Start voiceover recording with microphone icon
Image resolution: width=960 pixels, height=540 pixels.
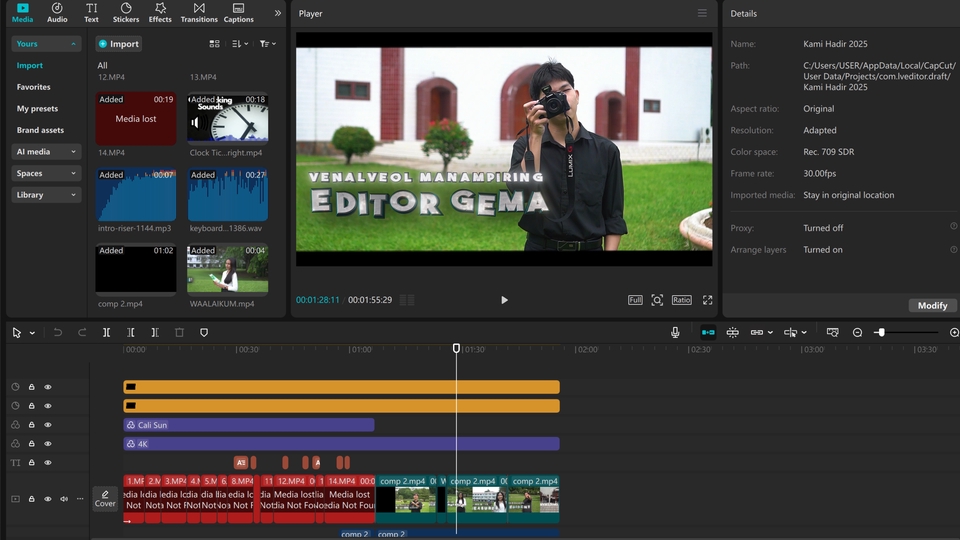point(675,332)
